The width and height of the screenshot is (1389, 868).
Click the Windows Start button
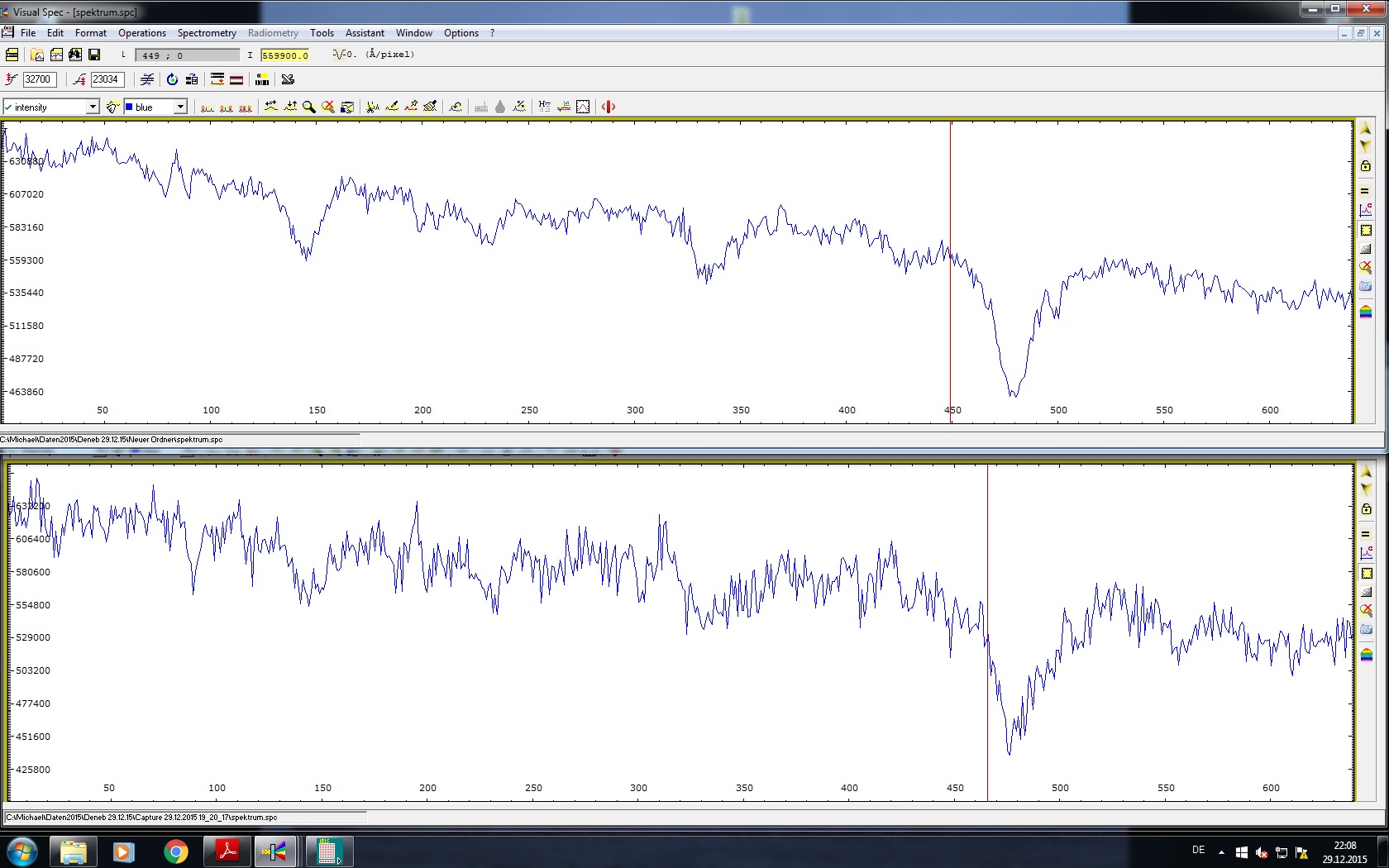[22, 851]
